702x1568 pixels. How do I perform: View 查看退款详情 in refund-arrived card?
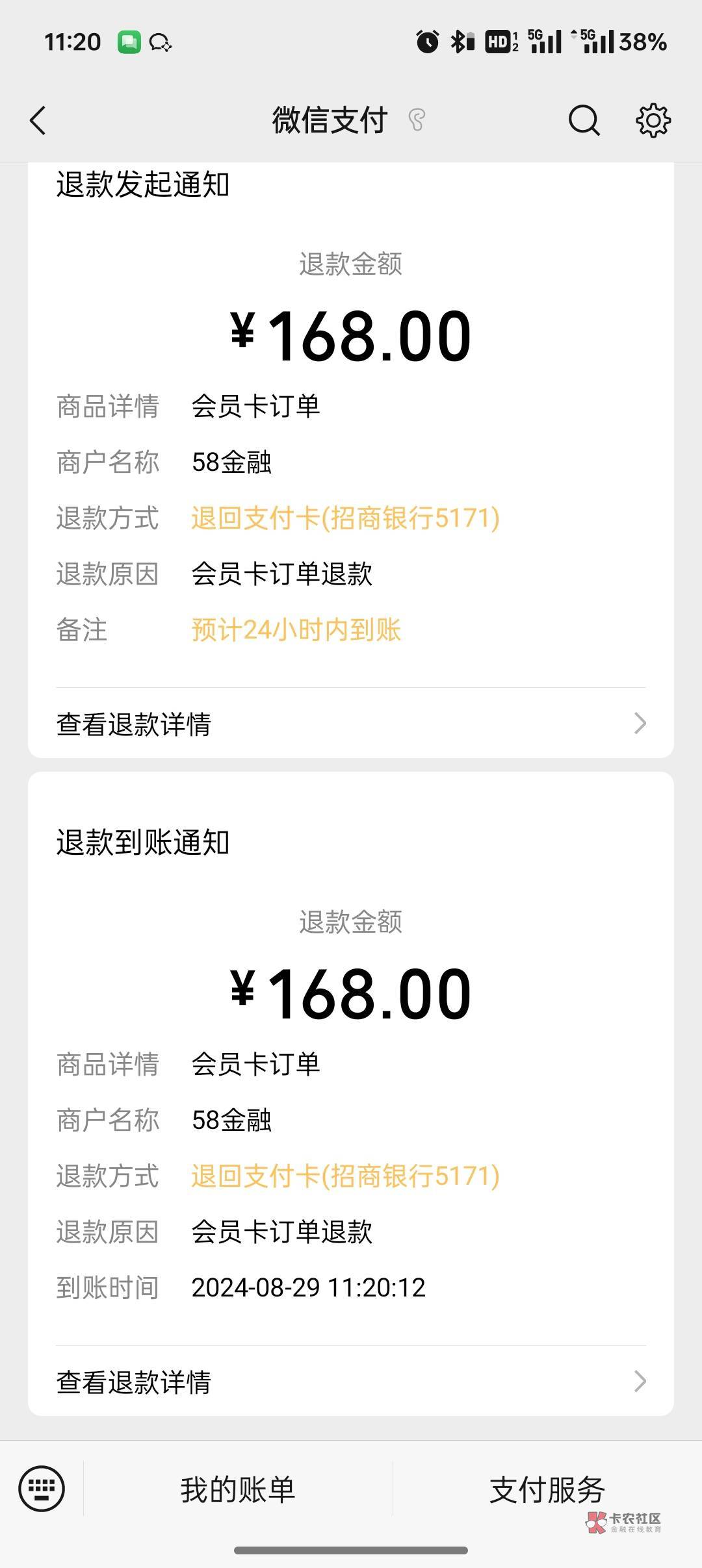pos(134,1382)
